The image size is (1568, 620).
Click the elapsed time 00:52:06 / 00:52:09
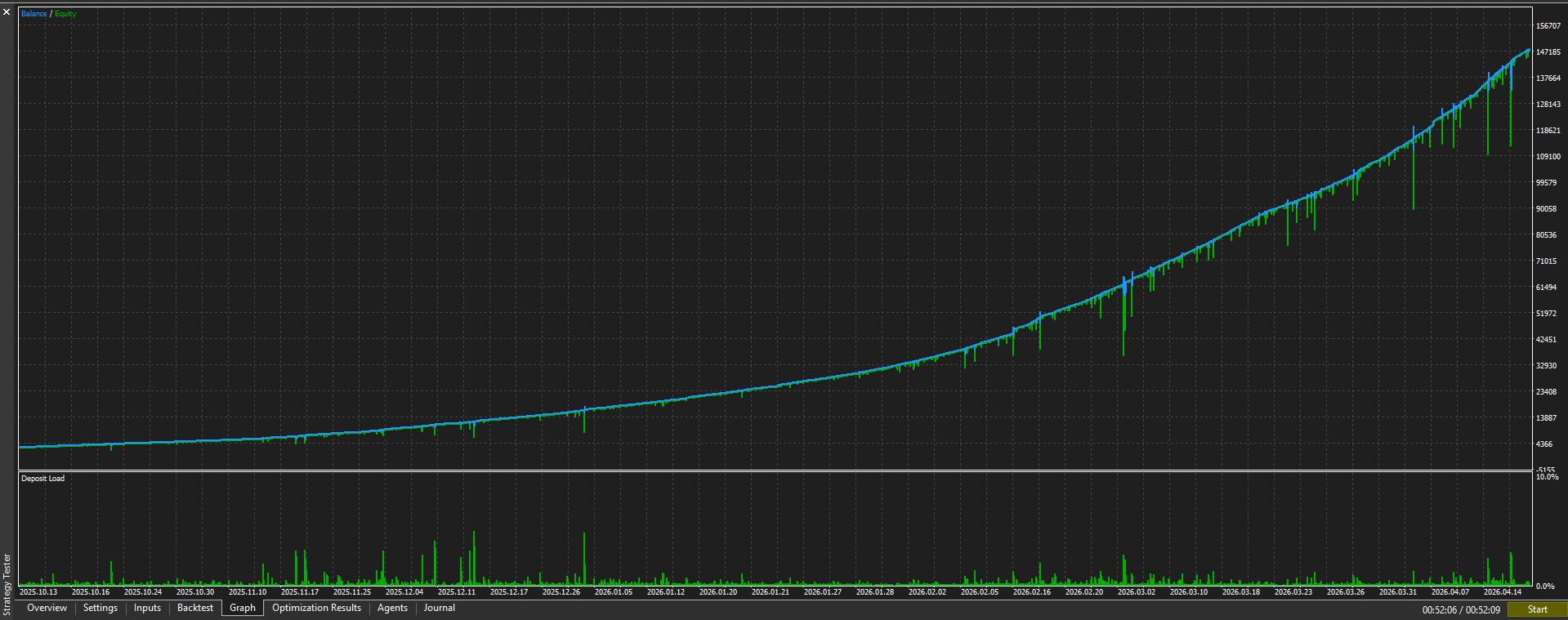tap(1461, 610)
